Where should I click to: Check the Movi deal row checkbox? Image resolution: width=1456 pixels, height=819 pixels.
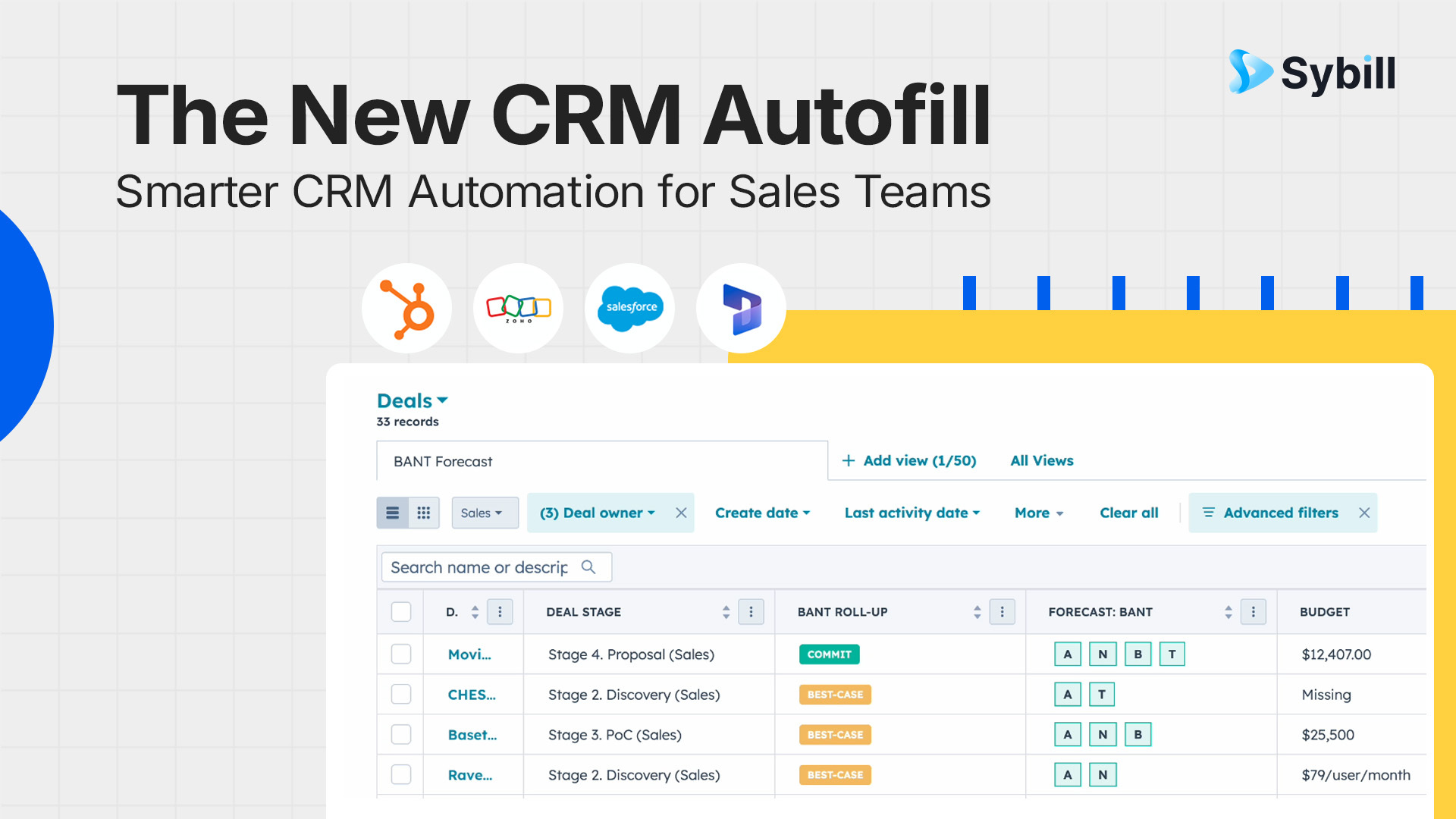[x=401, y=654]
